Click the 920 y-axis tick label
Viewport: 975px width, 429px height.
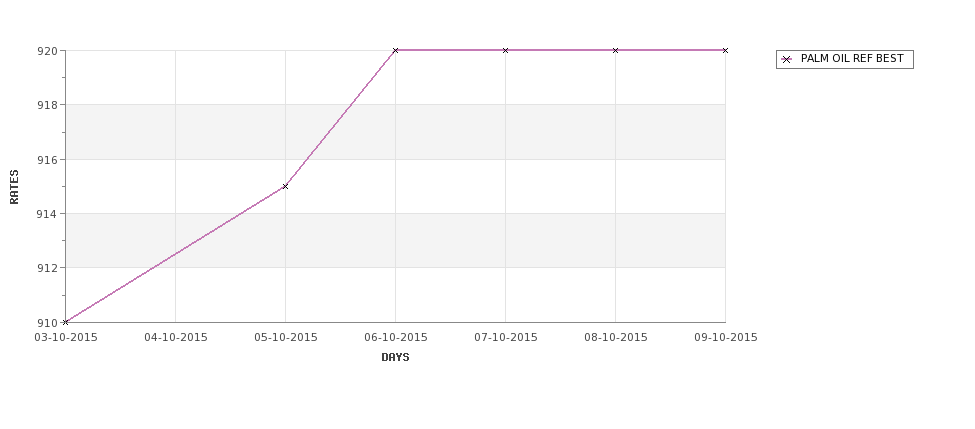tap(47, 51)
